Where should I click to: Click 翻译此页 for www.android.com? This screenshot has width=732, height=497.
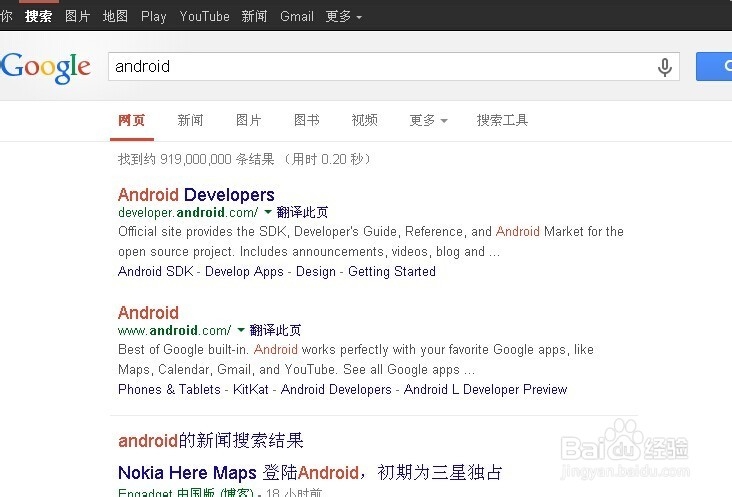point(275,330)
